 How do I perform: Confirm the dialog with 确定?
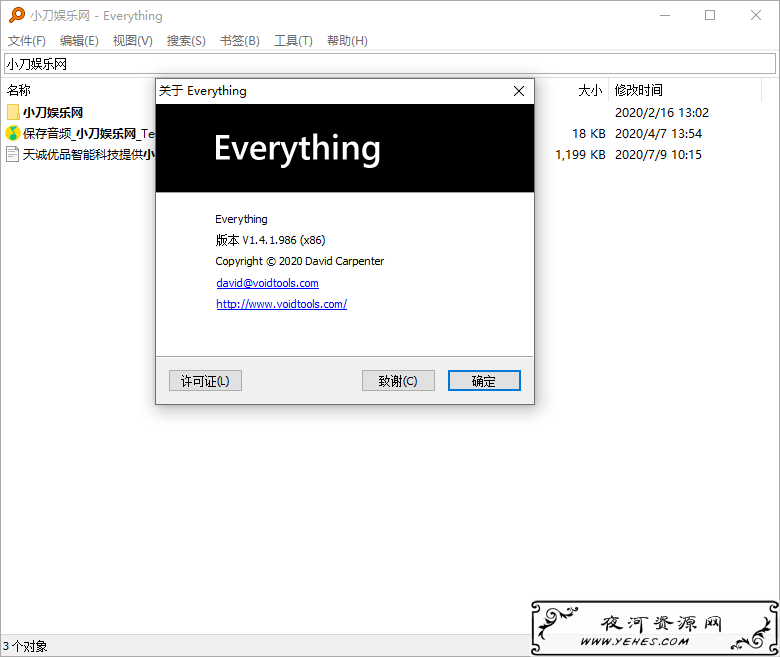(484, 381)
